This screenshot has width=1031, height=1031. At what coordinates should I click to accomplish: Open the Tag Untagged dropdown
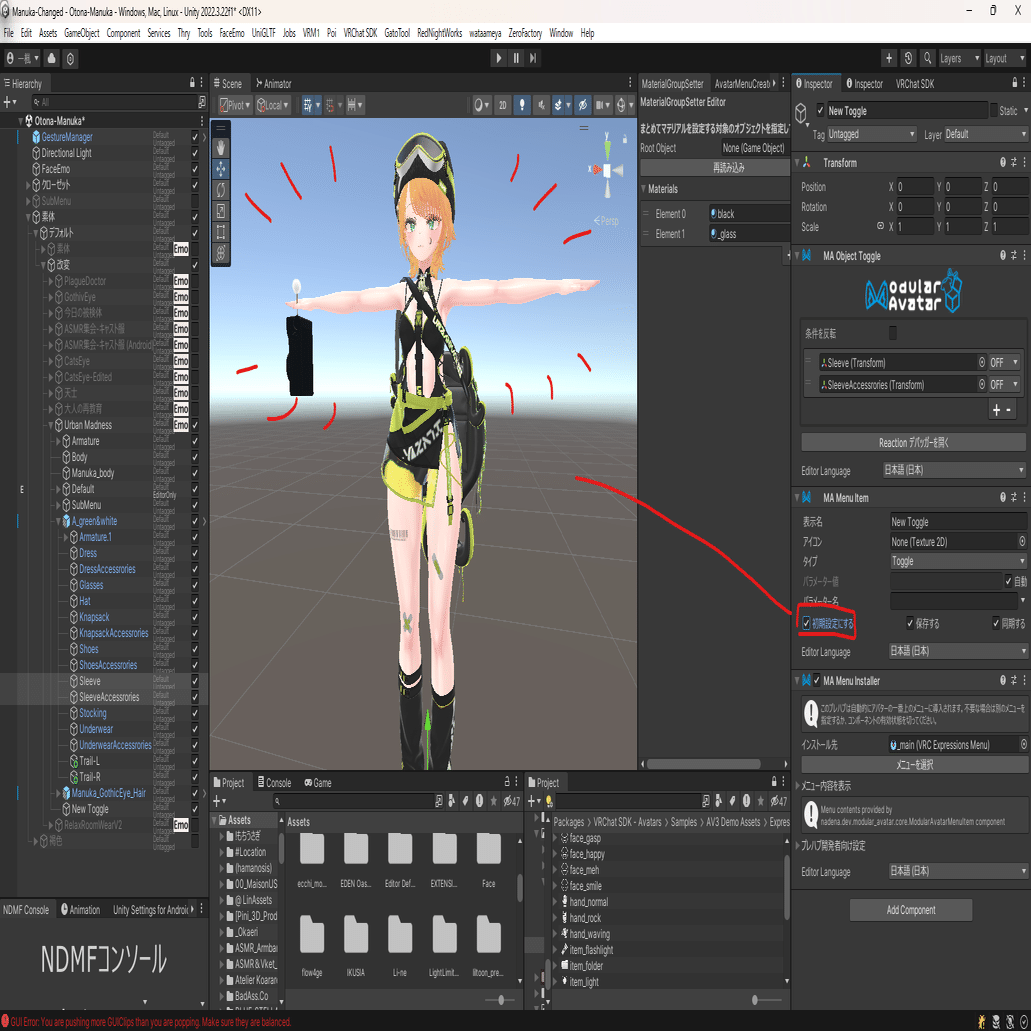(871, 134)
